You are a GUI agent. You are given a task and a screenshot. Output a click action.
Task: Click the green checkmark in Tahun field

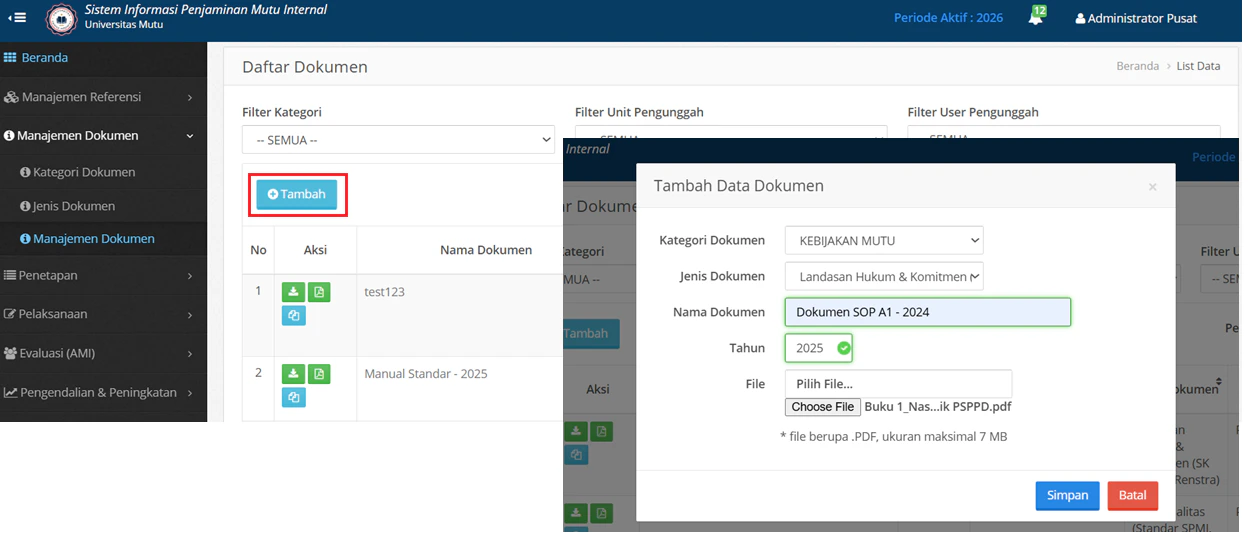point(844,348)
